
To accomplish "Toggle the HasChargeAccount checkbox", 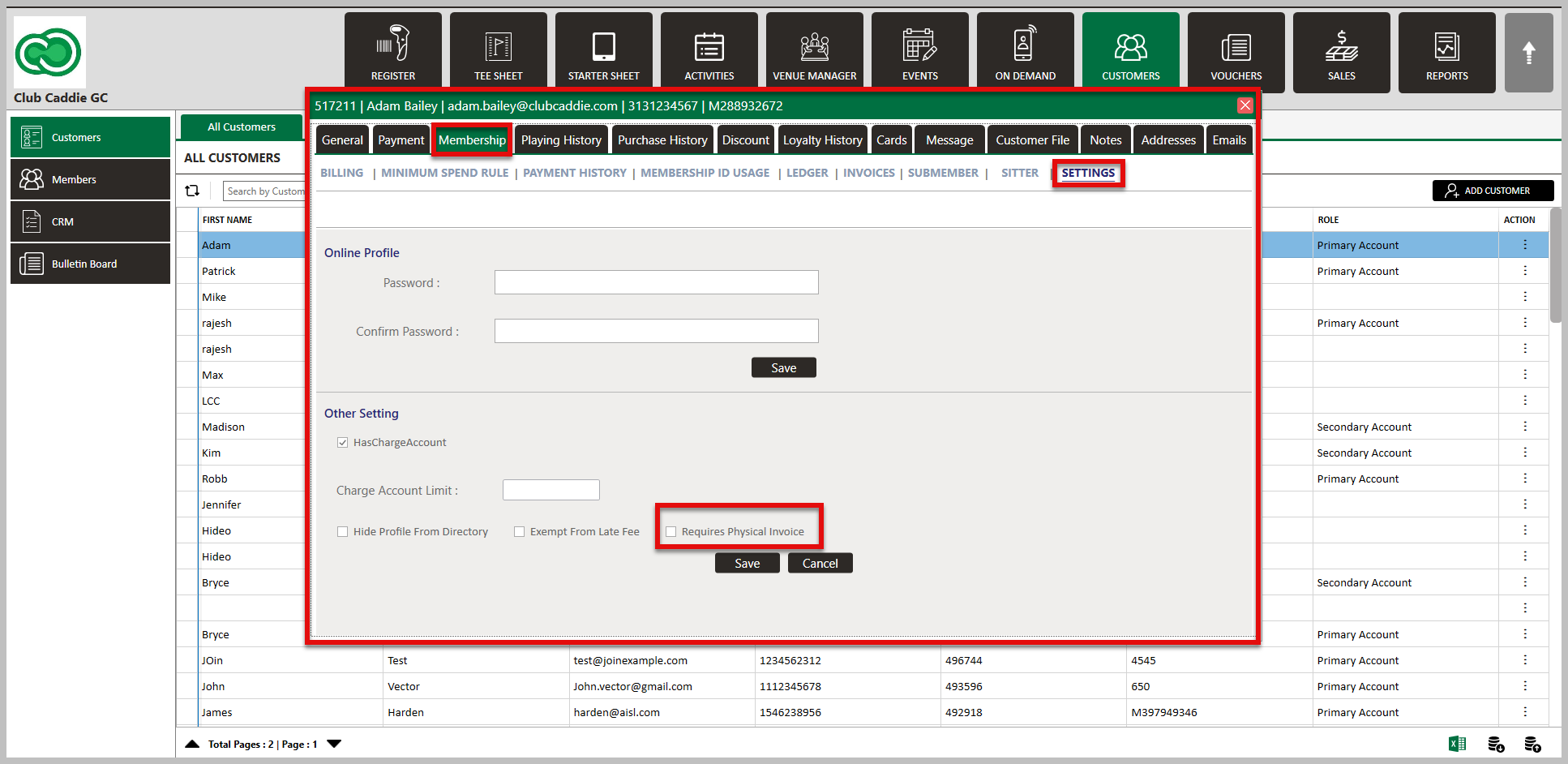I will pyautogui.click(x=343, y=443).
